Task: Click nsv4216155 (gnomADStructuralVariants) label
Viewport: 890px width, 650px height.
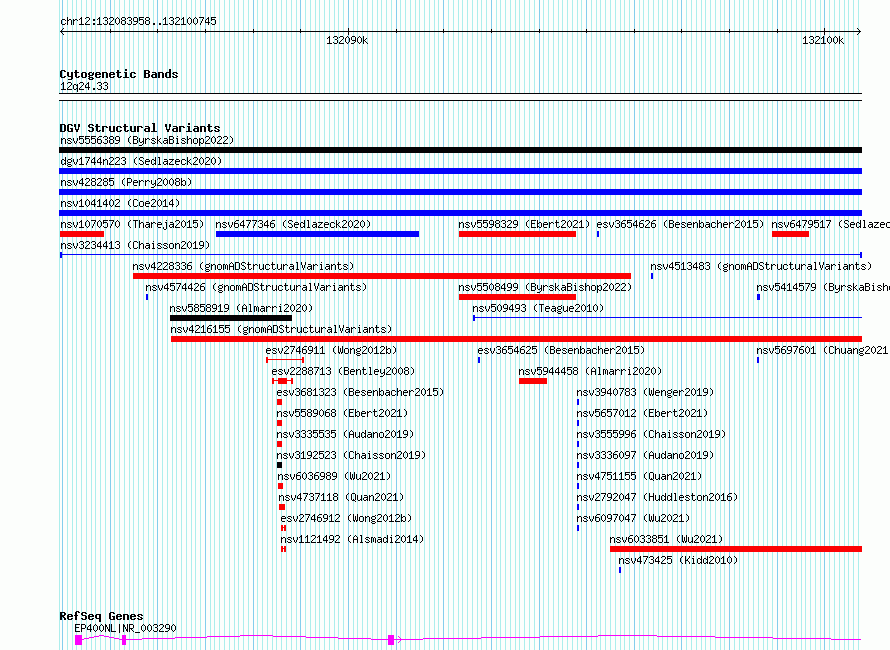Action: coord(281,329)
